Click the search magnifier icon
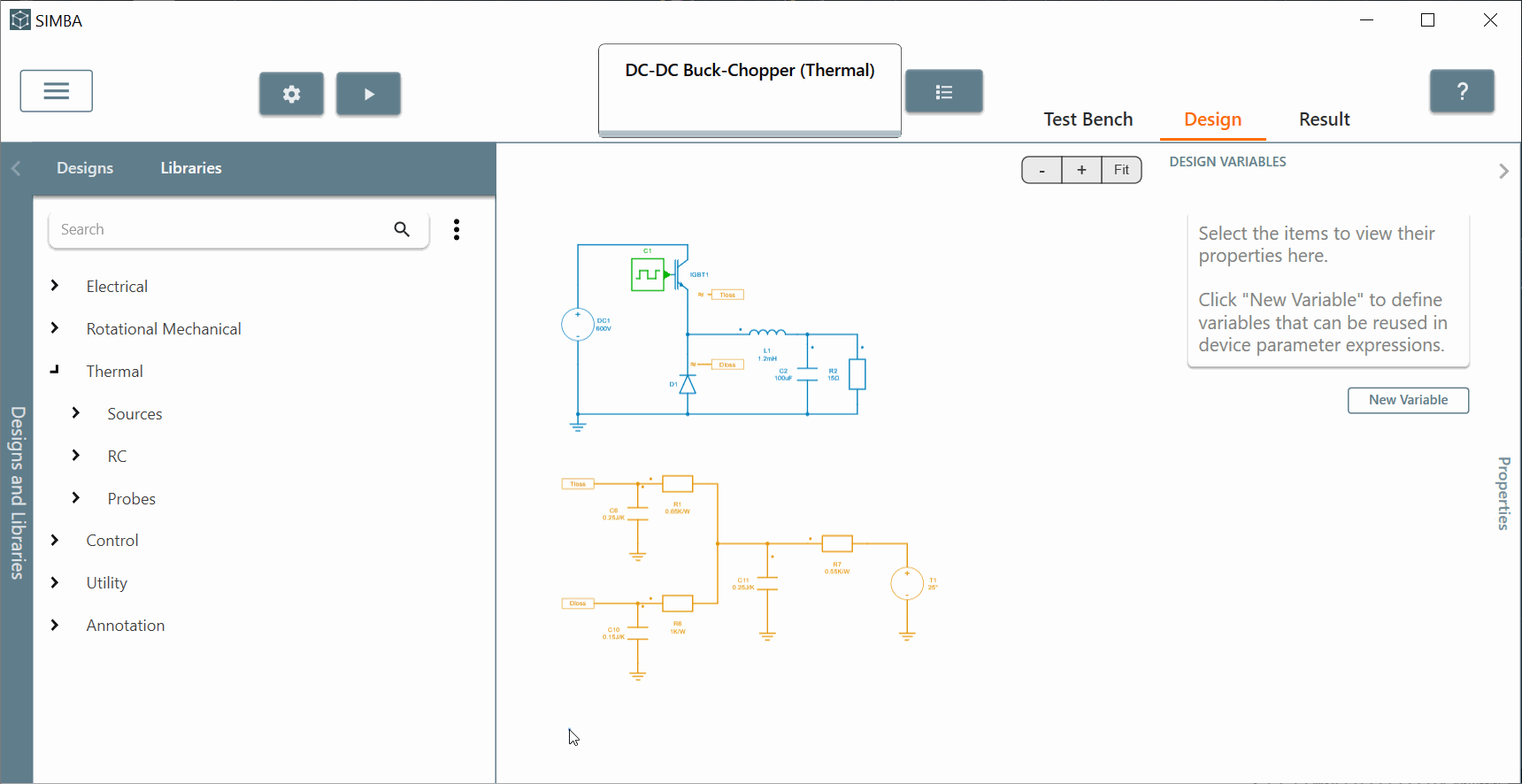This screenshot has height=784, width=1522. tap(402, 229)
